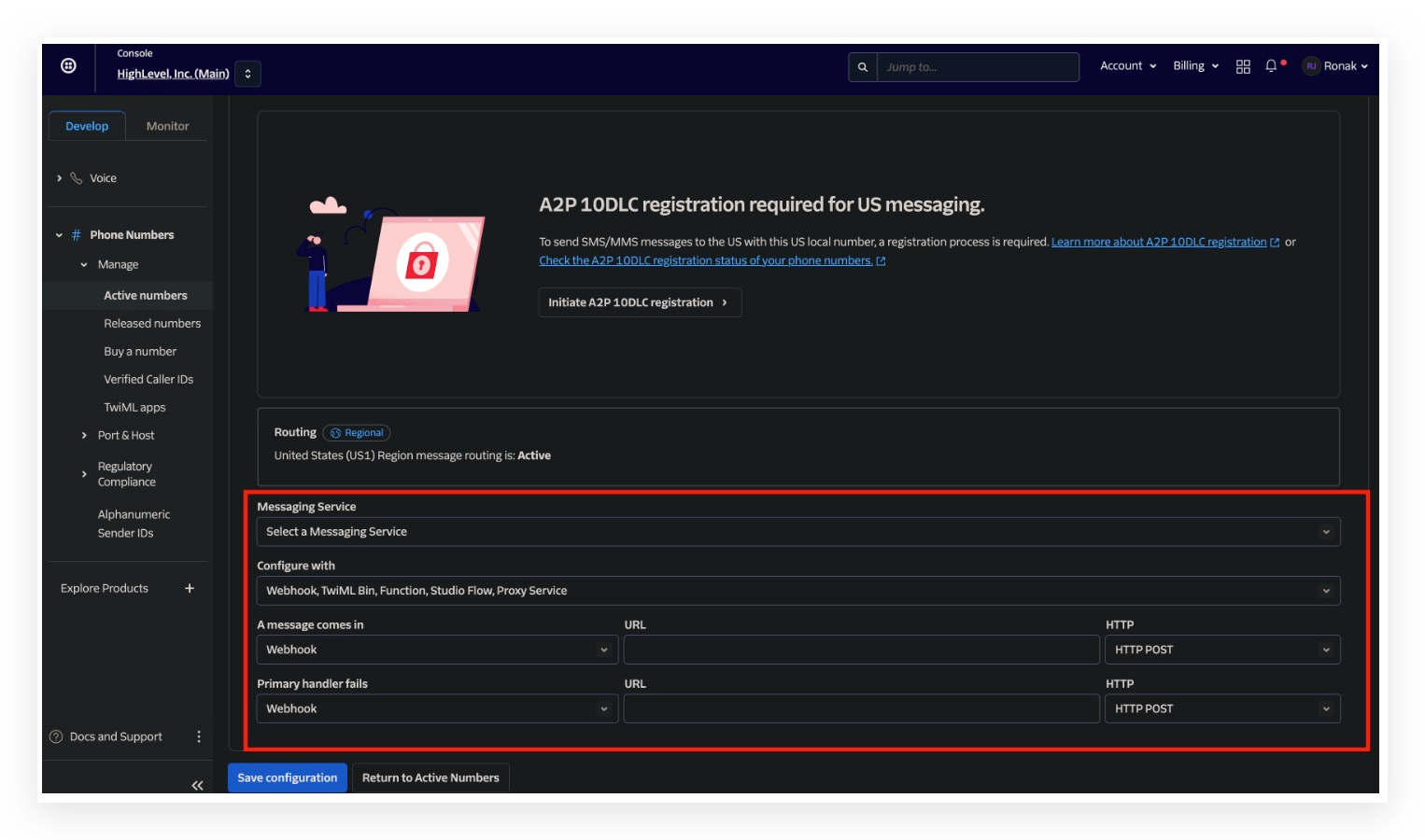
Task: Collapse the Manage subsection
Action: [84, 265]
